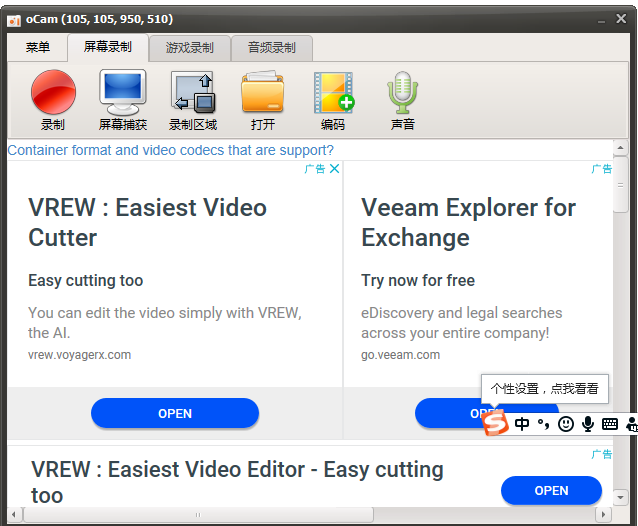Click the Sogou skin/user icon at bar edge

pyautogui.click(x=632, y=424)
